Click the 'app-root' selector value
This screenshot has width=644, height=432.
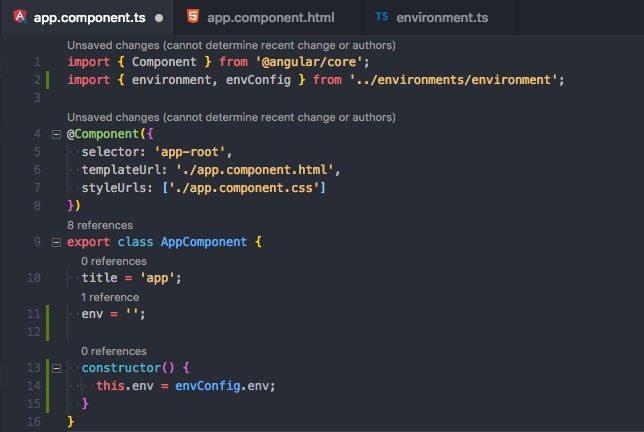point(190,152)
